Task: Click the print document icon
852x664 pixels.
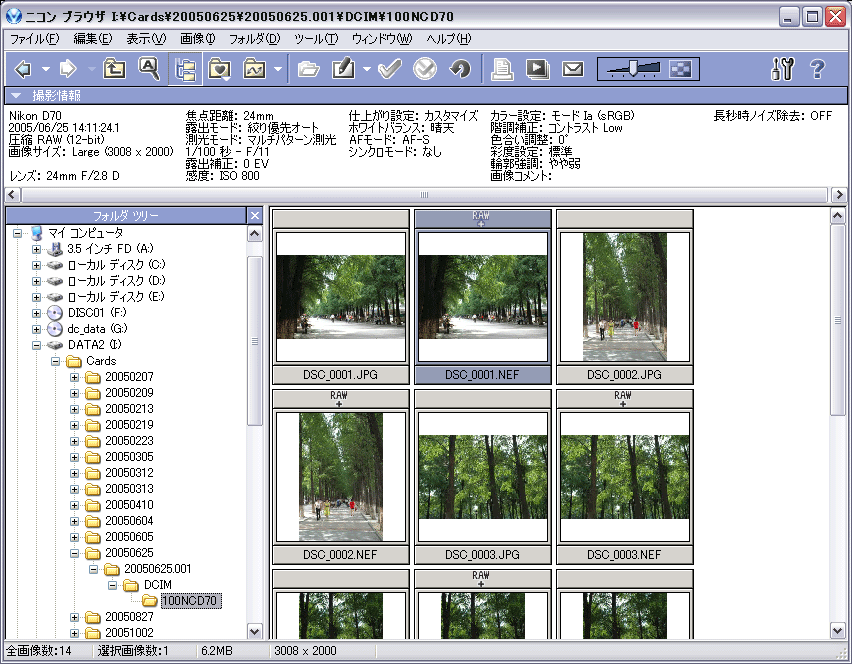Action: pos(502,69)
